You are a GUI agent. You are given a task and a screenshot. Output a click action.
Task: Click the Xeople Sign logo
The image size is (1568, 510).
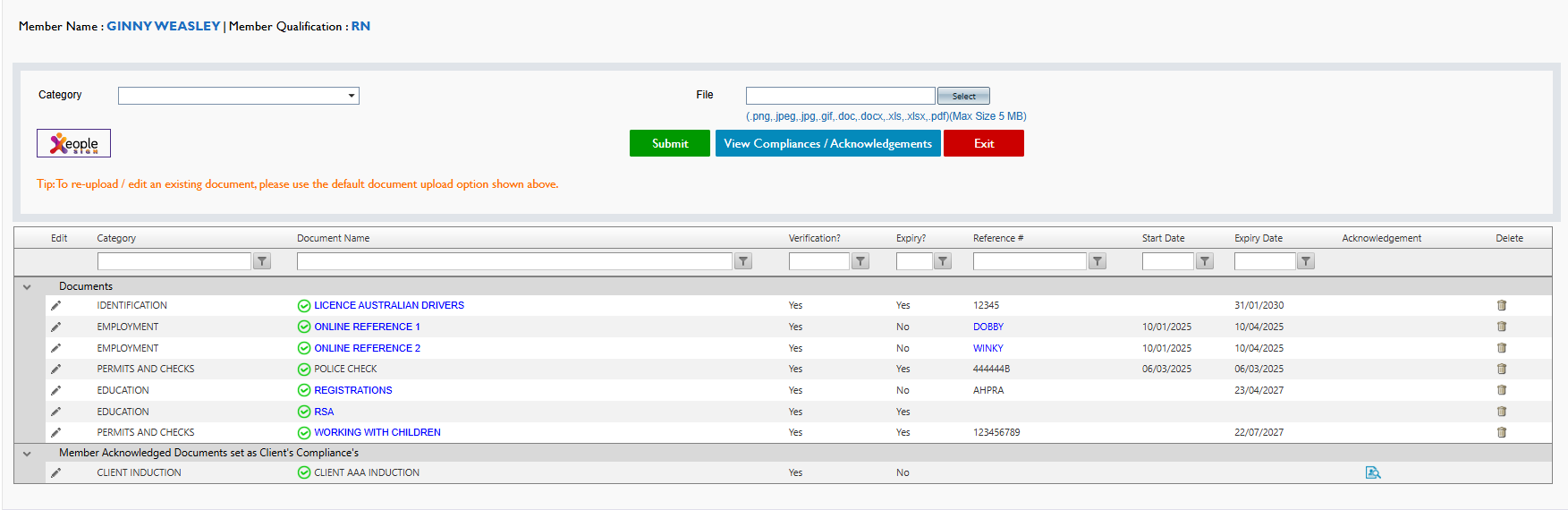(73, 143)
